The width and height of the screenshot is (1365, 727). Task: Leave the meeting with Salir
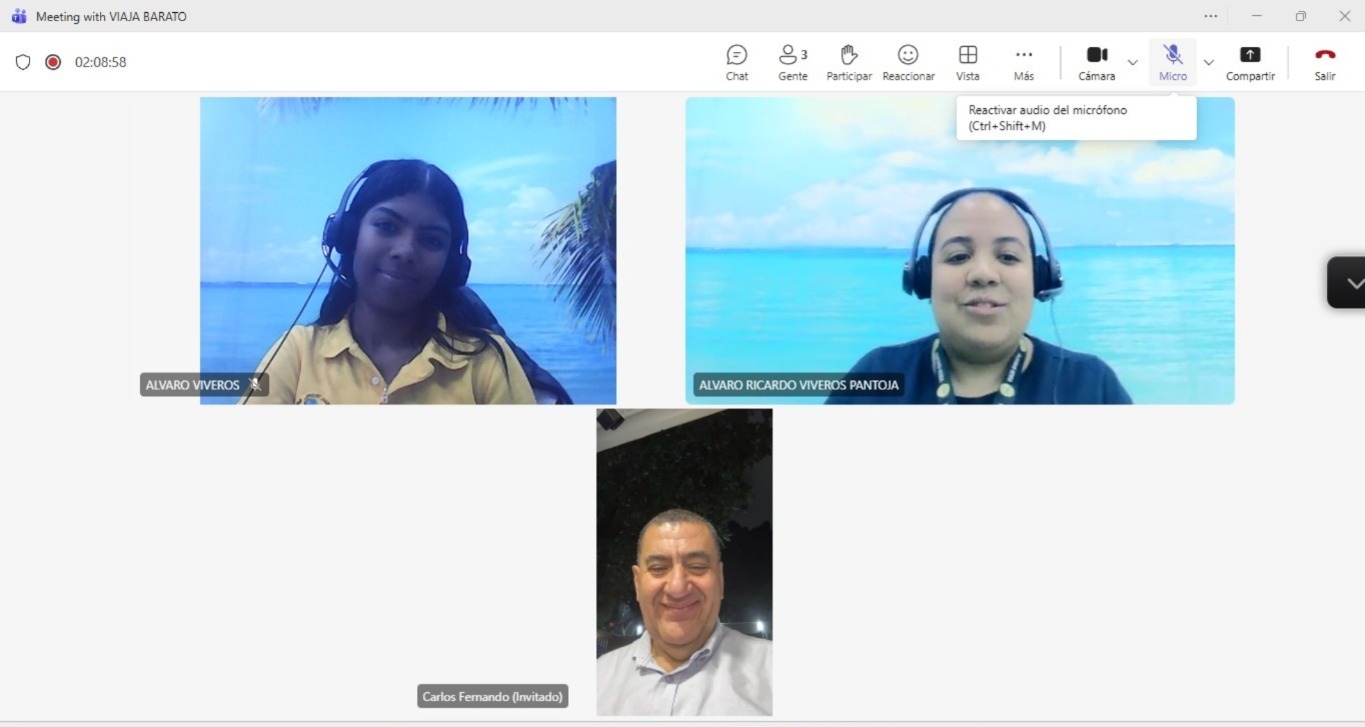(1325, 62)
